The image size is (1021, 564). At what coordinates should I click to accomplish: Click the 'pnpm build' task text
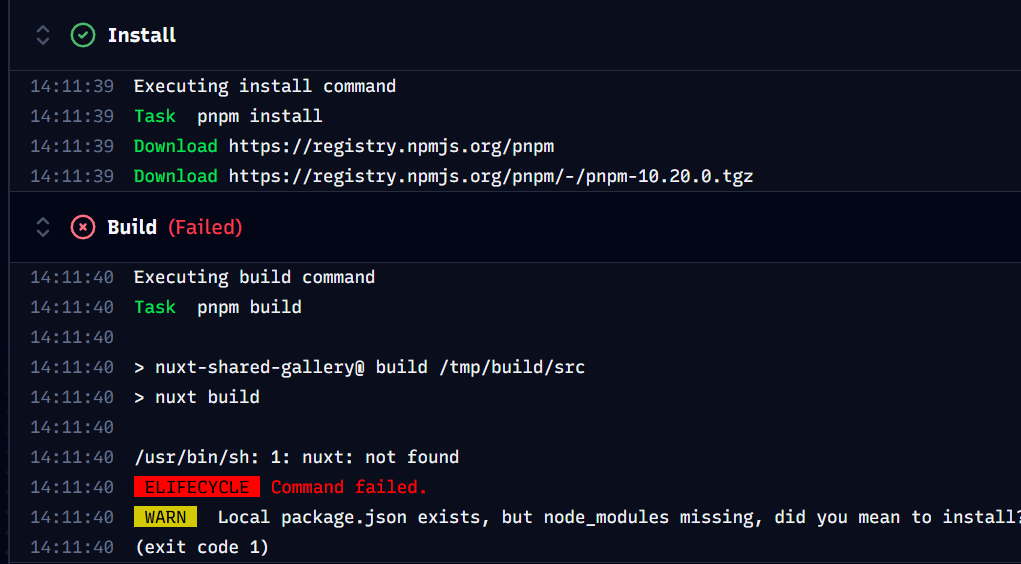click(249, 307)
